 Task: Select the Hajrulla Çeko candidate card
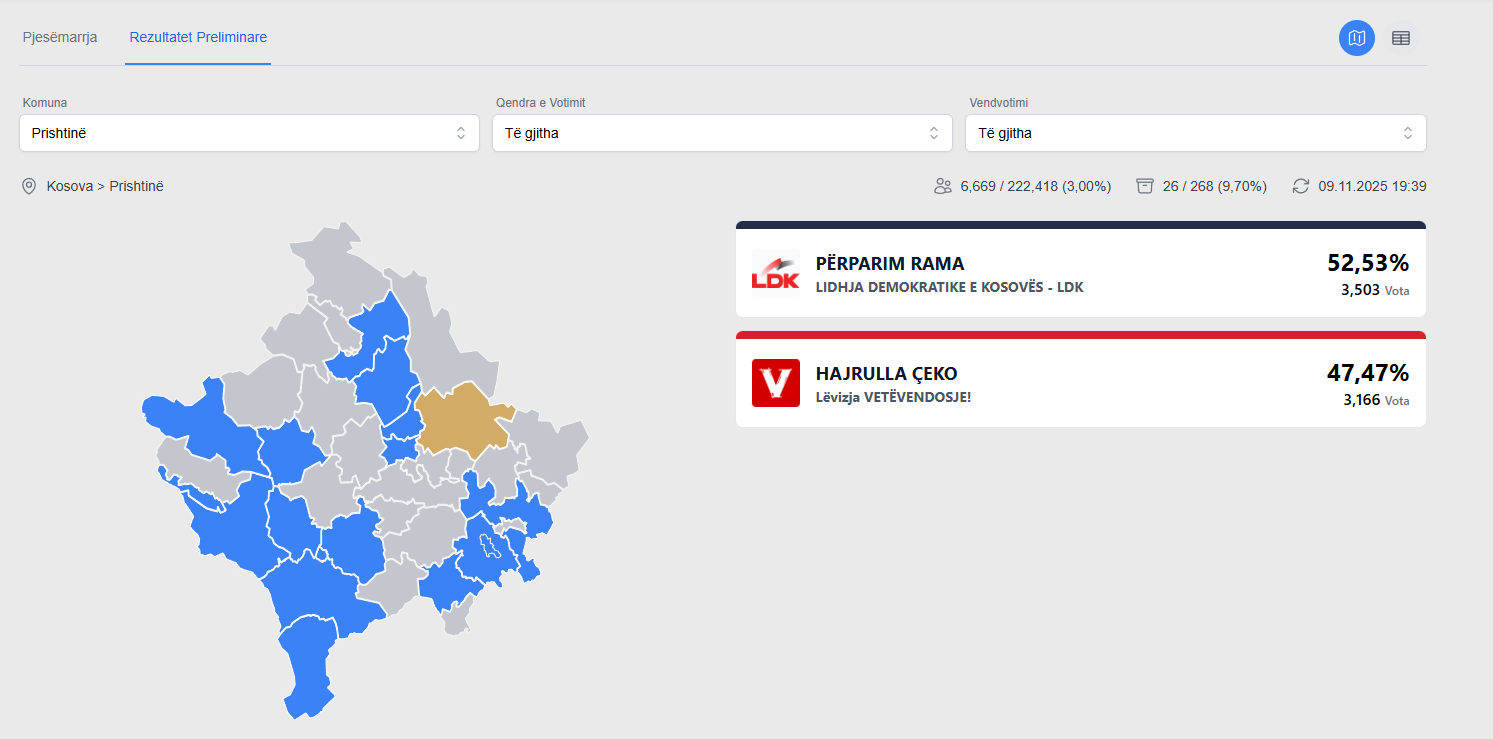click(x=1080, y=384)
